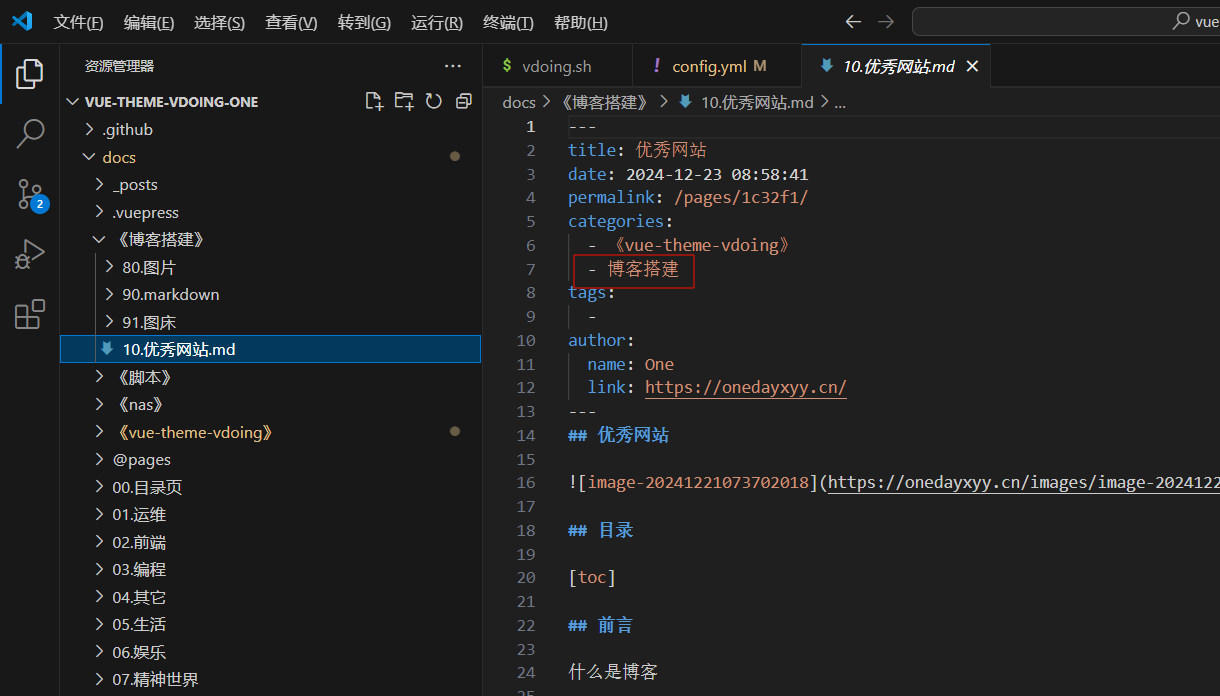Image resolution: width=1220 pixels, height=696 pixels.
Task: Expand the 00.目录页 folder
Action: pos(271,487)
